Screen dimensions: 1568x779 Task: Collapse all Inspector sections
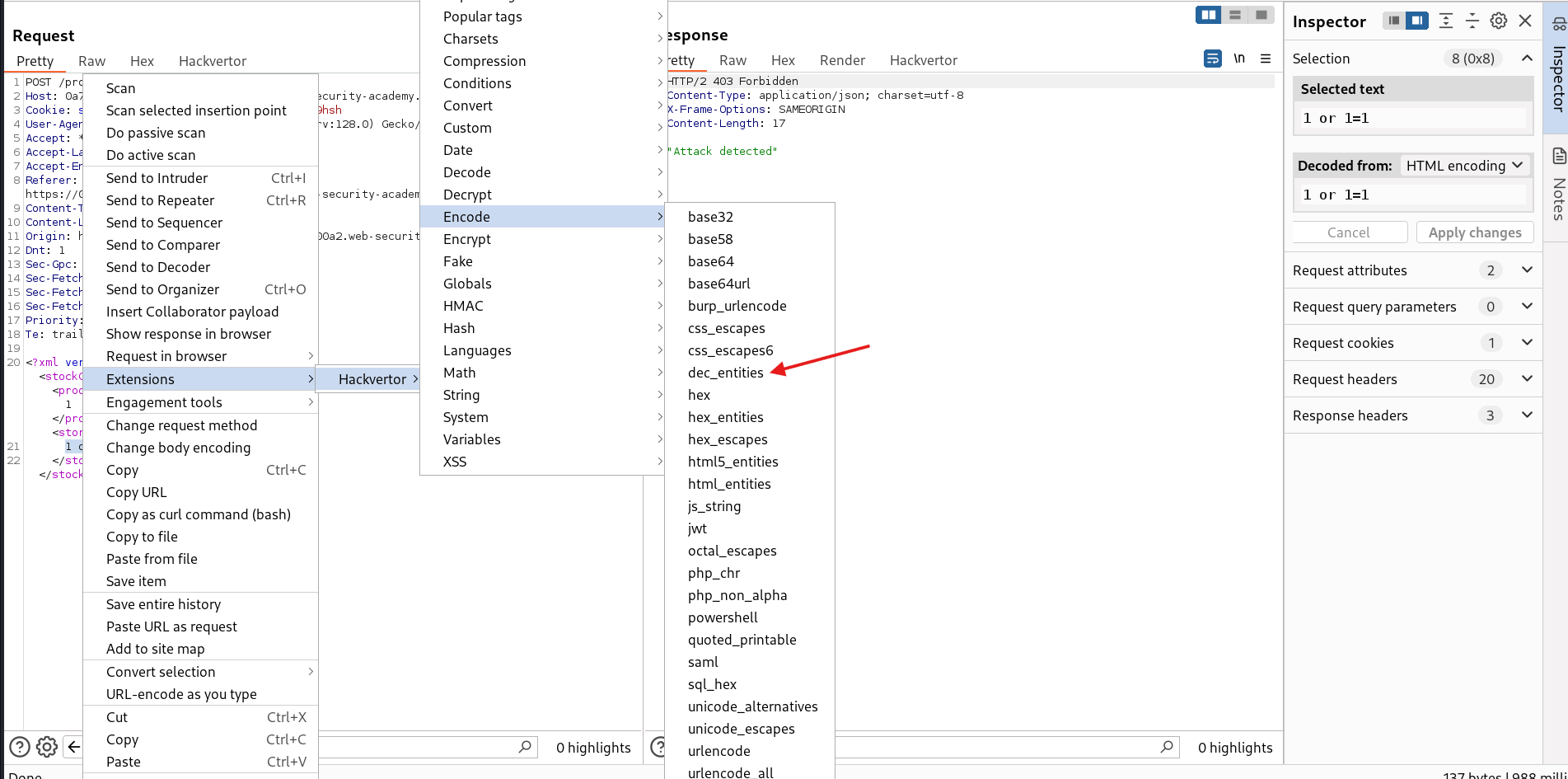[x=1472, y=21]
